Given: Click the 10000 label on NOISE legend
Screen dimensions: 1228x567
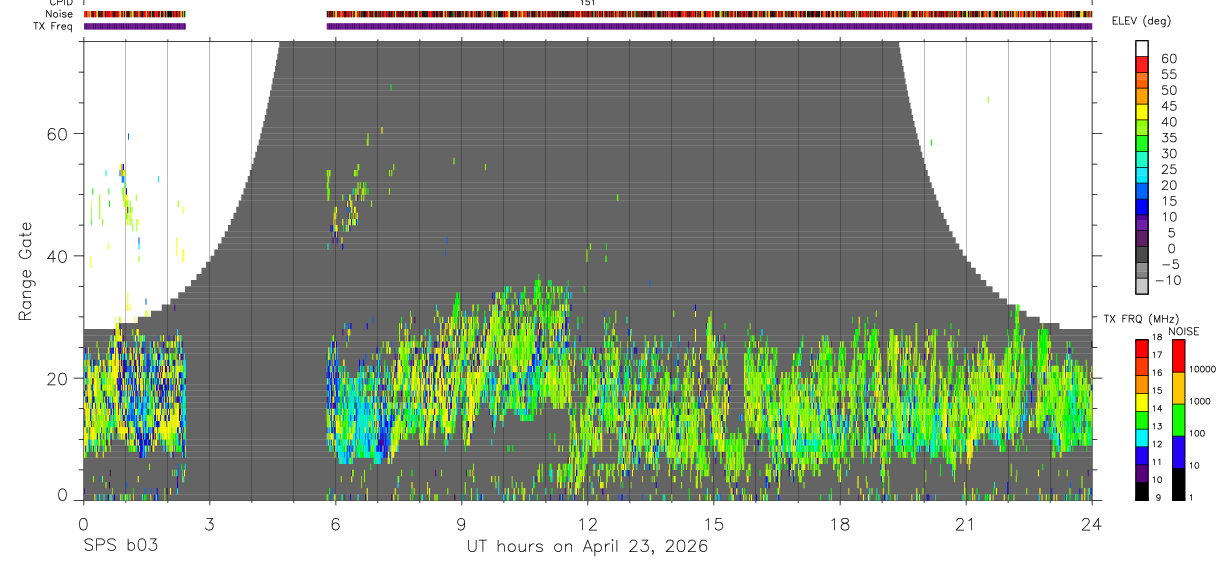Looking at the screenshot, I should point(1205,369).
